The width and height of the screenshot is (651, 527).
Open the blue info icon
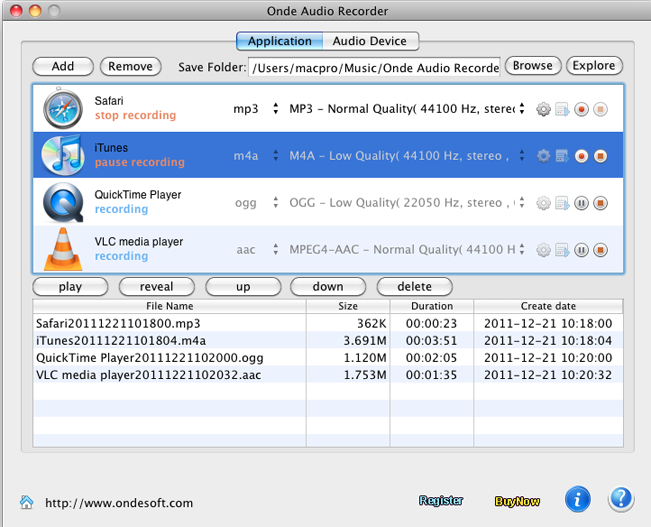point(577,499)
